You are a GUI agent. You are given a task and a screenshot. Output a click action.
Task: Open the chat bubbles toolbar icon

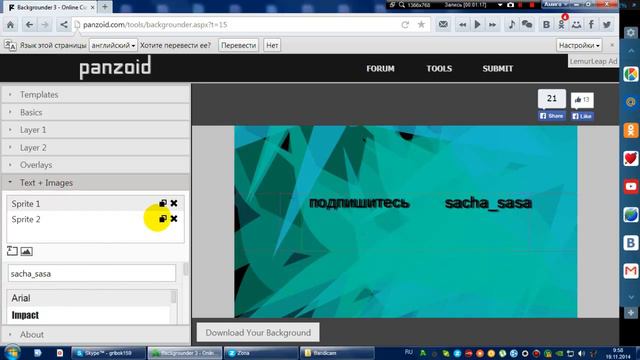[527, 25]
